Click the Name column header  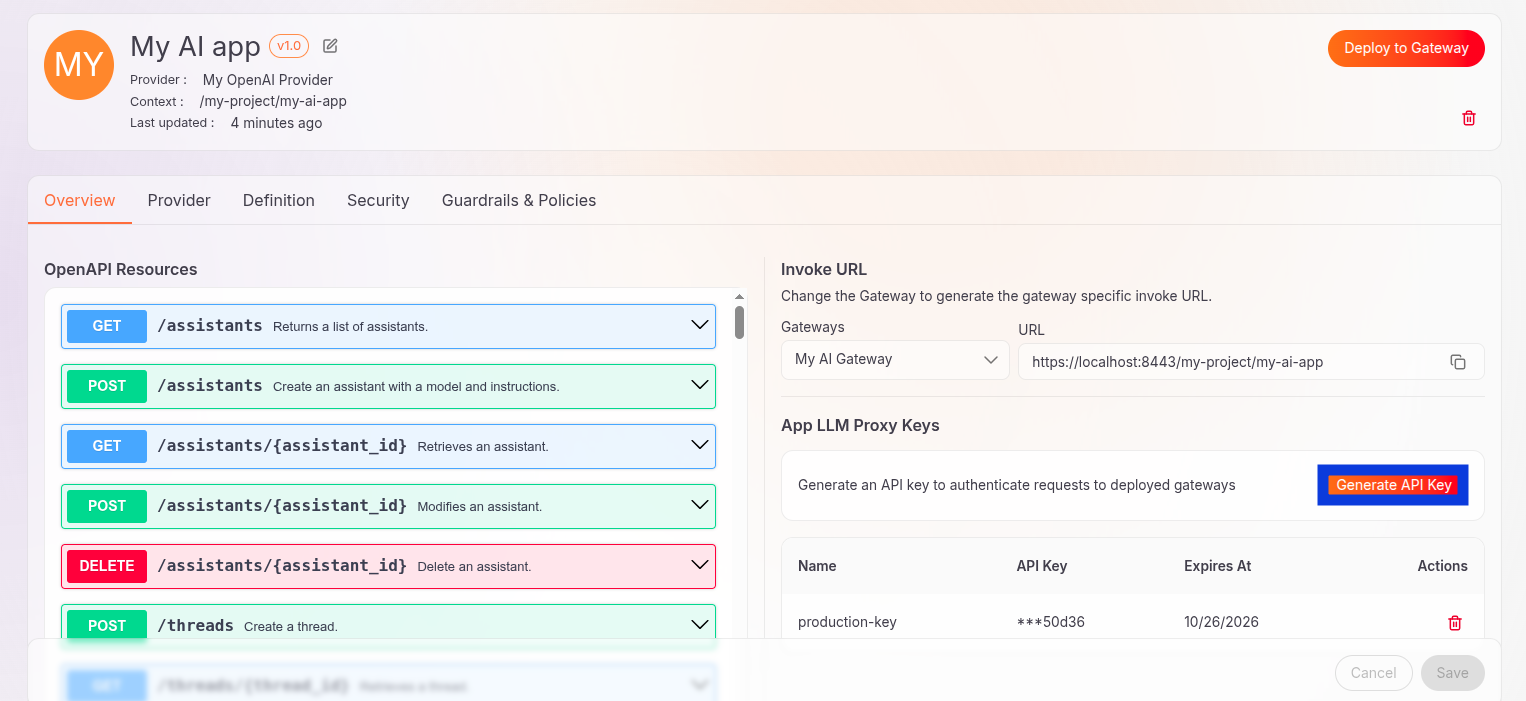[817, 566]
